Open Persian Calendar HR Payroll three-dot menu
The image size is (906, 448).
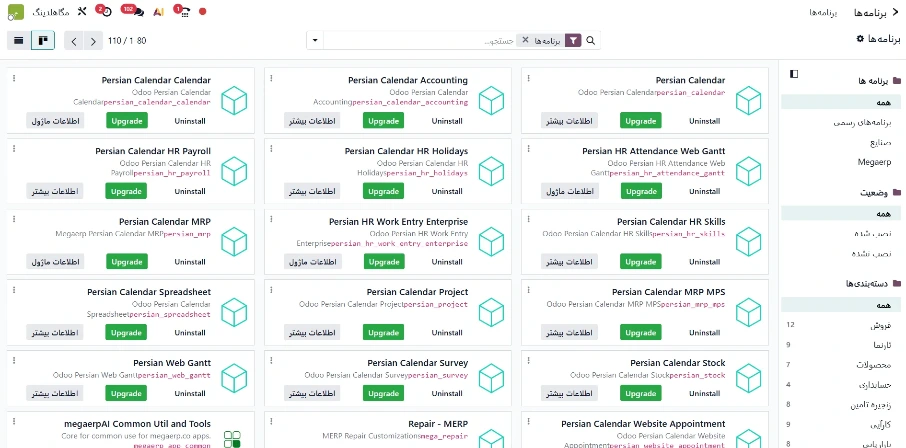point(14,149)
